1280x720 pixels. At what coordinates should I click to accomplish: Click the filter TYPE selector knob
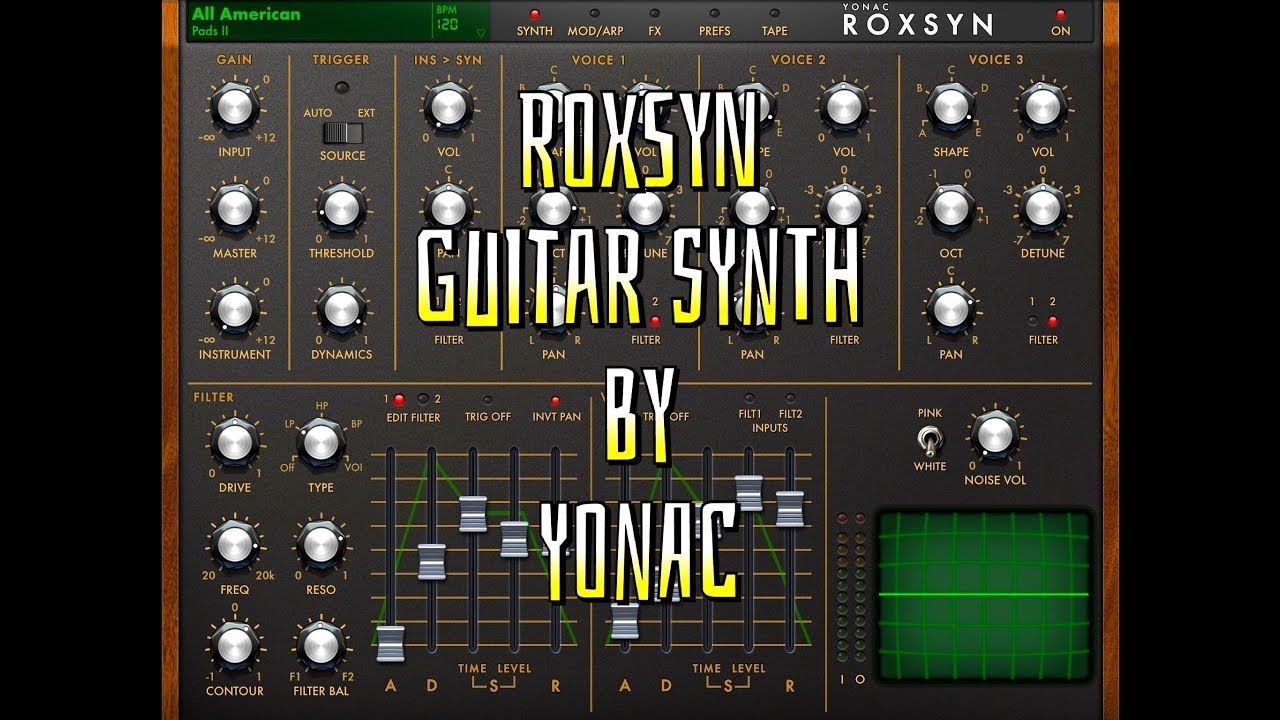321,442
